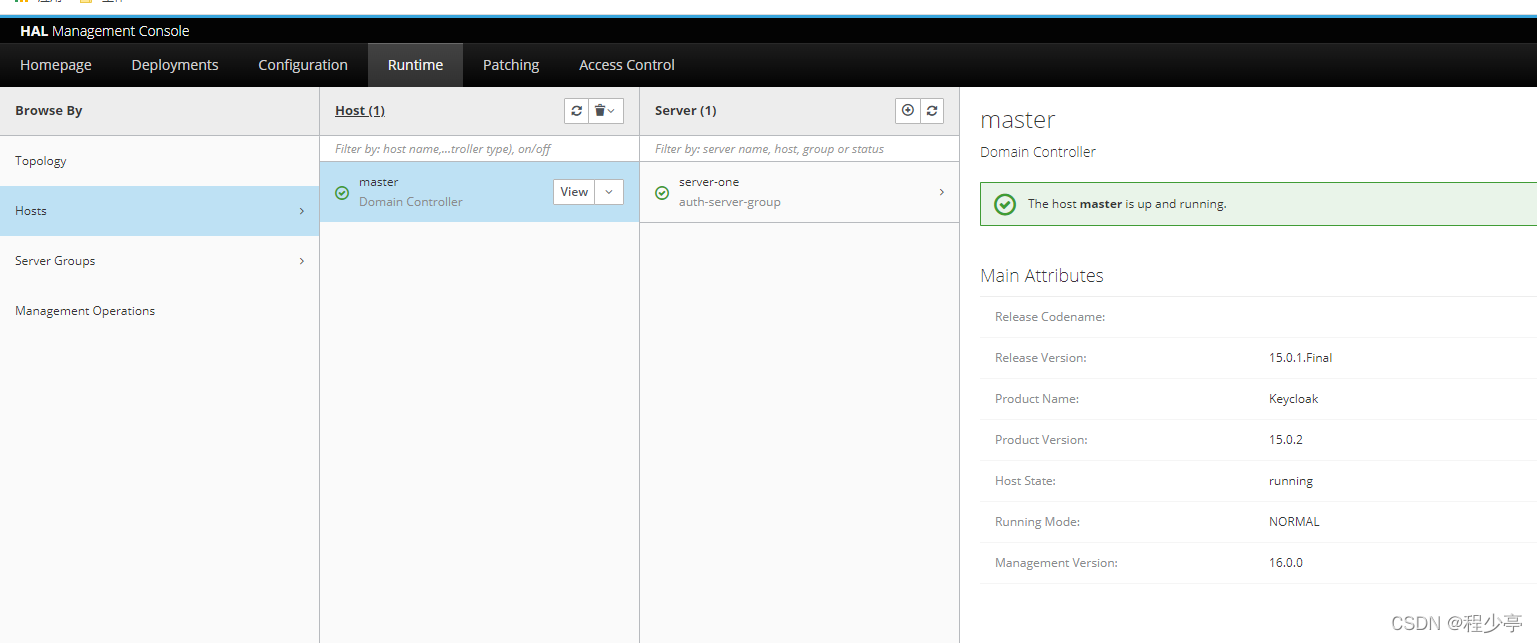Focus the host filter input field

tap(480, 149)
